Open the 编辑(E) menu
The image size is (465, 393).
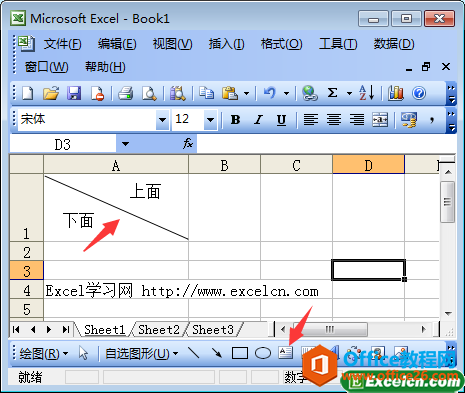tap(117, 44)
